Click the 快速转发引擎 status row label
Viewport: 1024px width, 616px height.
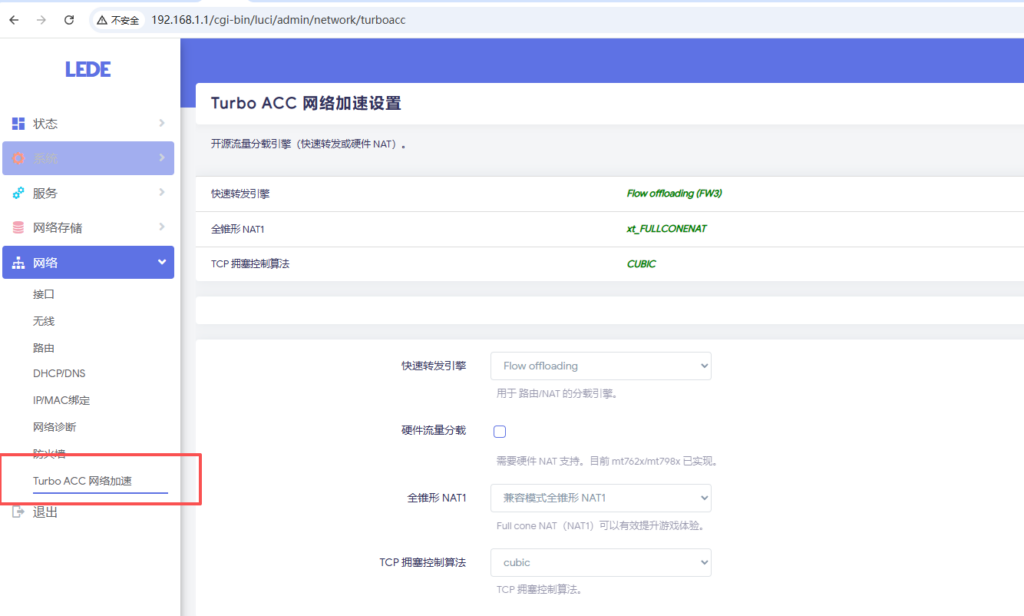point(240,193)
